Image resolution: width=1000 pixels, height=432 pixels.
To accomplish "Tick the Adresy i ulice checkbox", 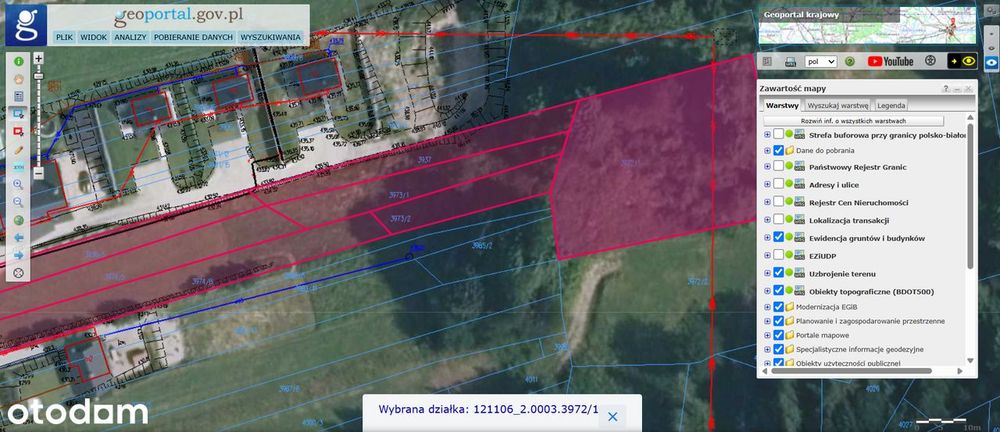I will pos(778,184).
